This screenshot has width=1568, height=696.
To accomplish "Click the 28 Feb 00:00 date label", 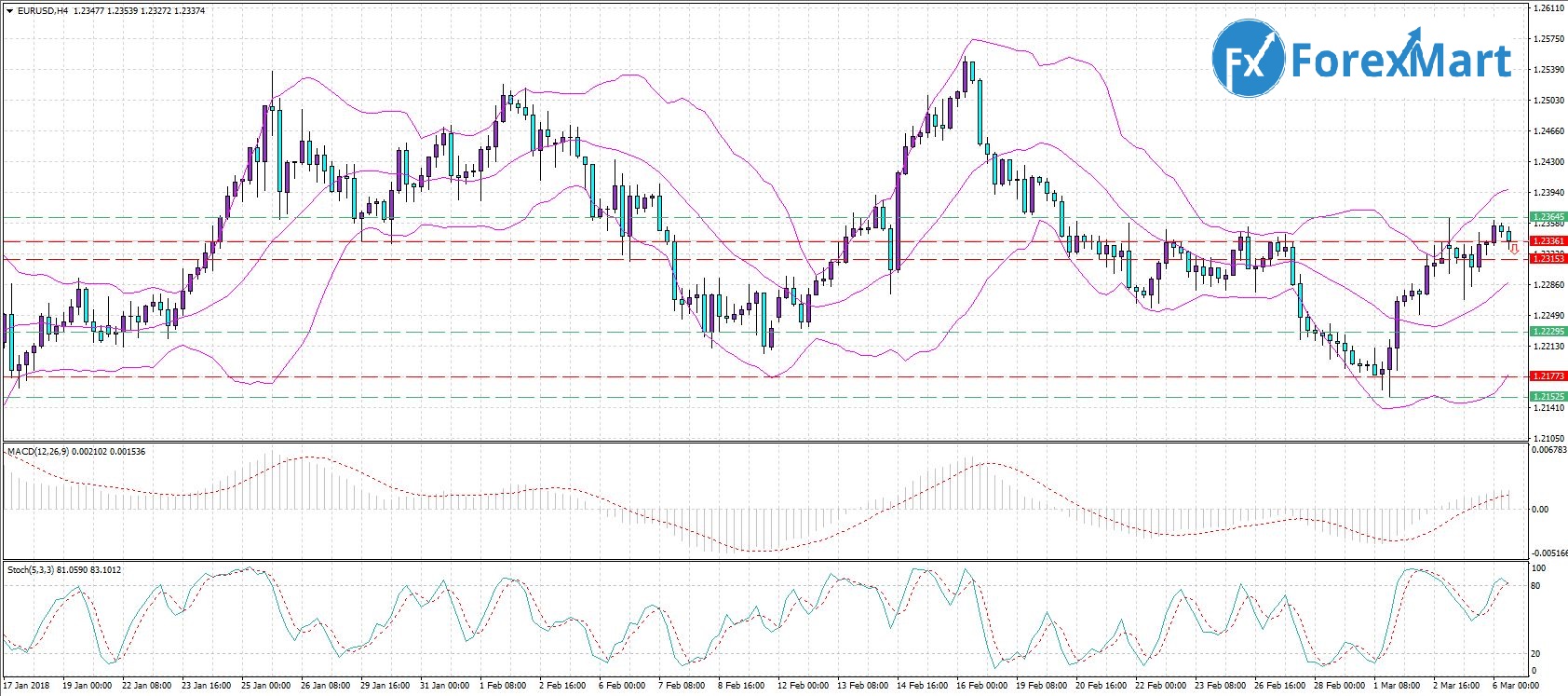I will (x=1339, y=686).
